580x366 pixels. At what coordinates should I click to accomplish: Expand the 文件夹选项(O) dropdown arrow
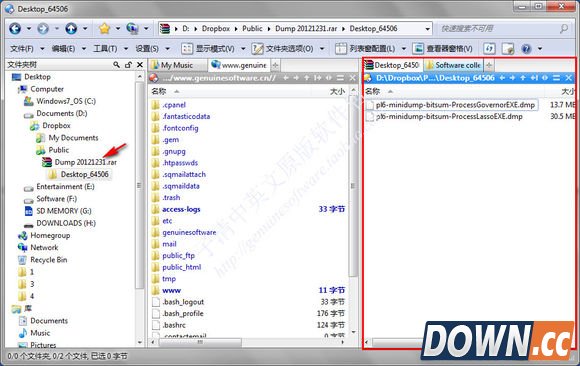(322, 48)
